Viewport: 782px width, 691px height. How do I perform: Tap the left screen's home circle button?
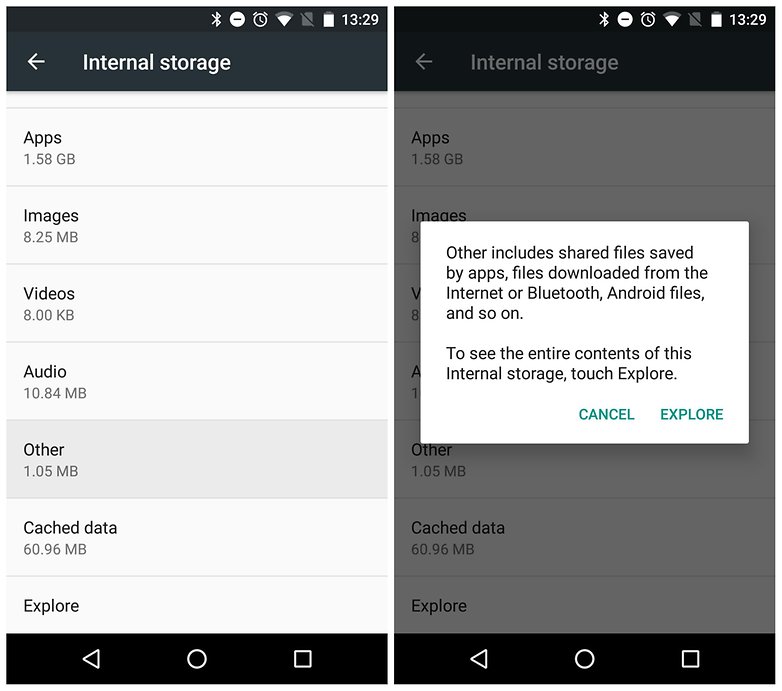click(196, 659)
